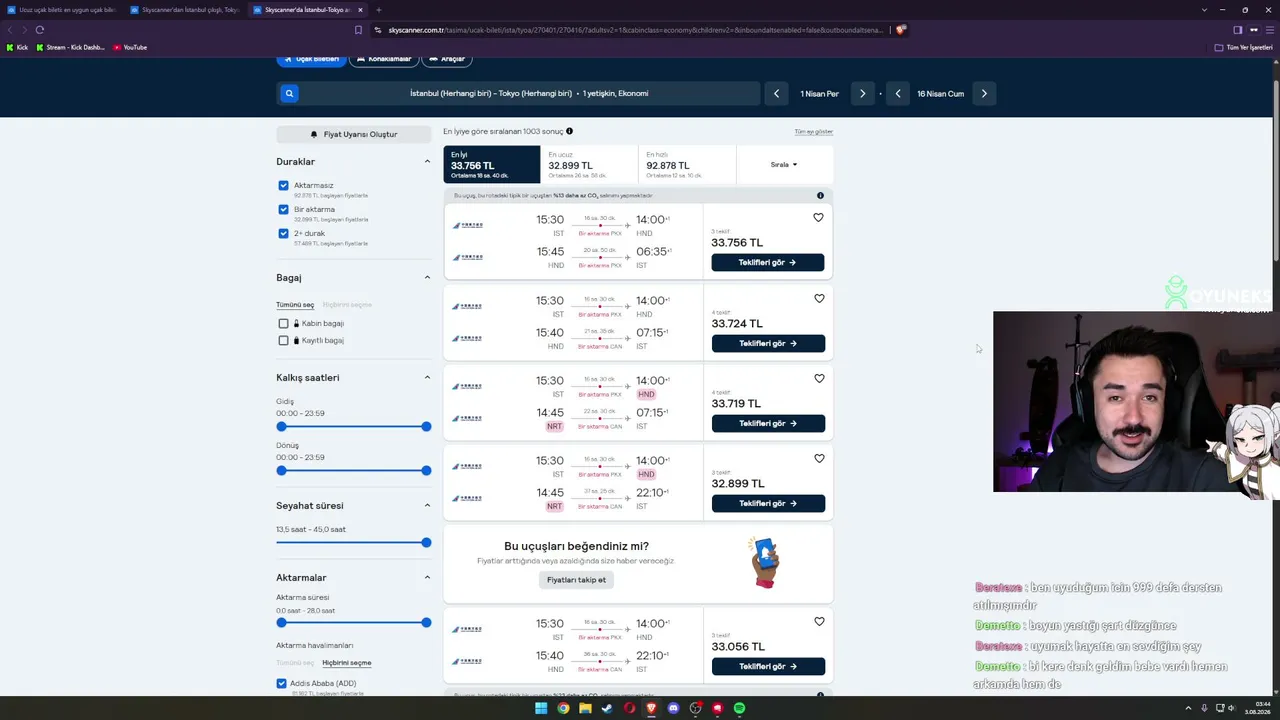Viewport: 1280px width, 720px height.
Task: Bookmark this page via address bar icon
Action: (x=358, y=30)
